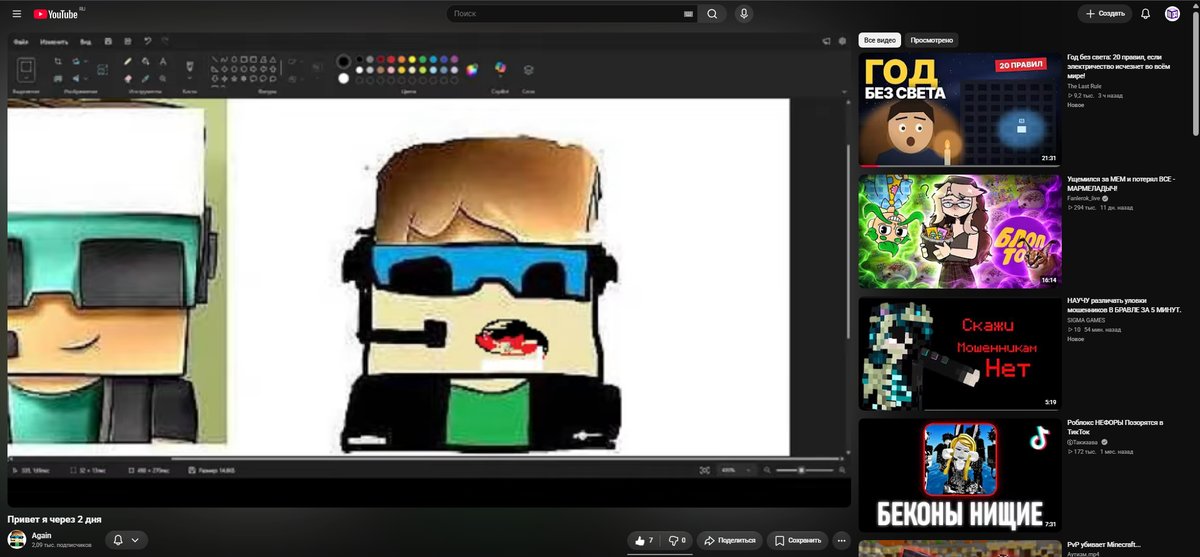The height and width of the screenshot is (557, 1200).
Task: Select the Color picker tool in Paint
Action: (146, 78)
